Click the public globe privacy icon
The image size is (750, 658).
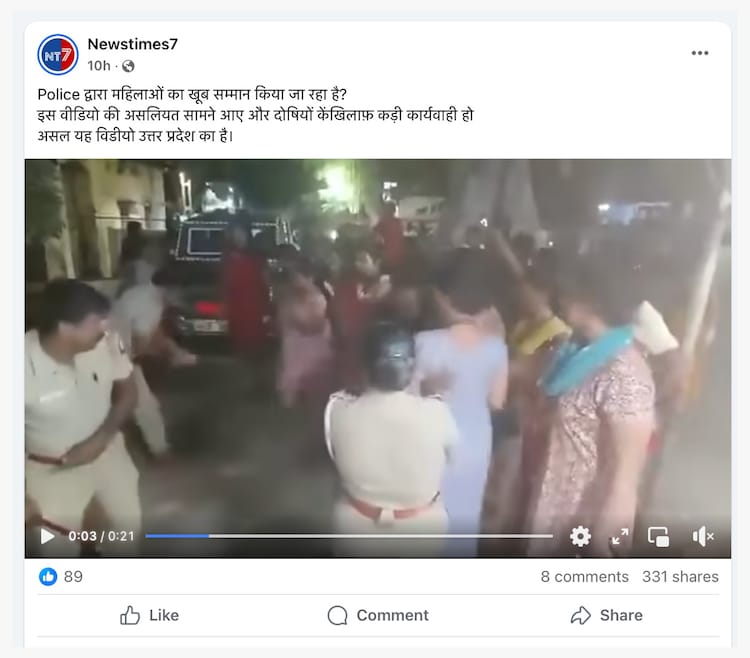point(128,66)
